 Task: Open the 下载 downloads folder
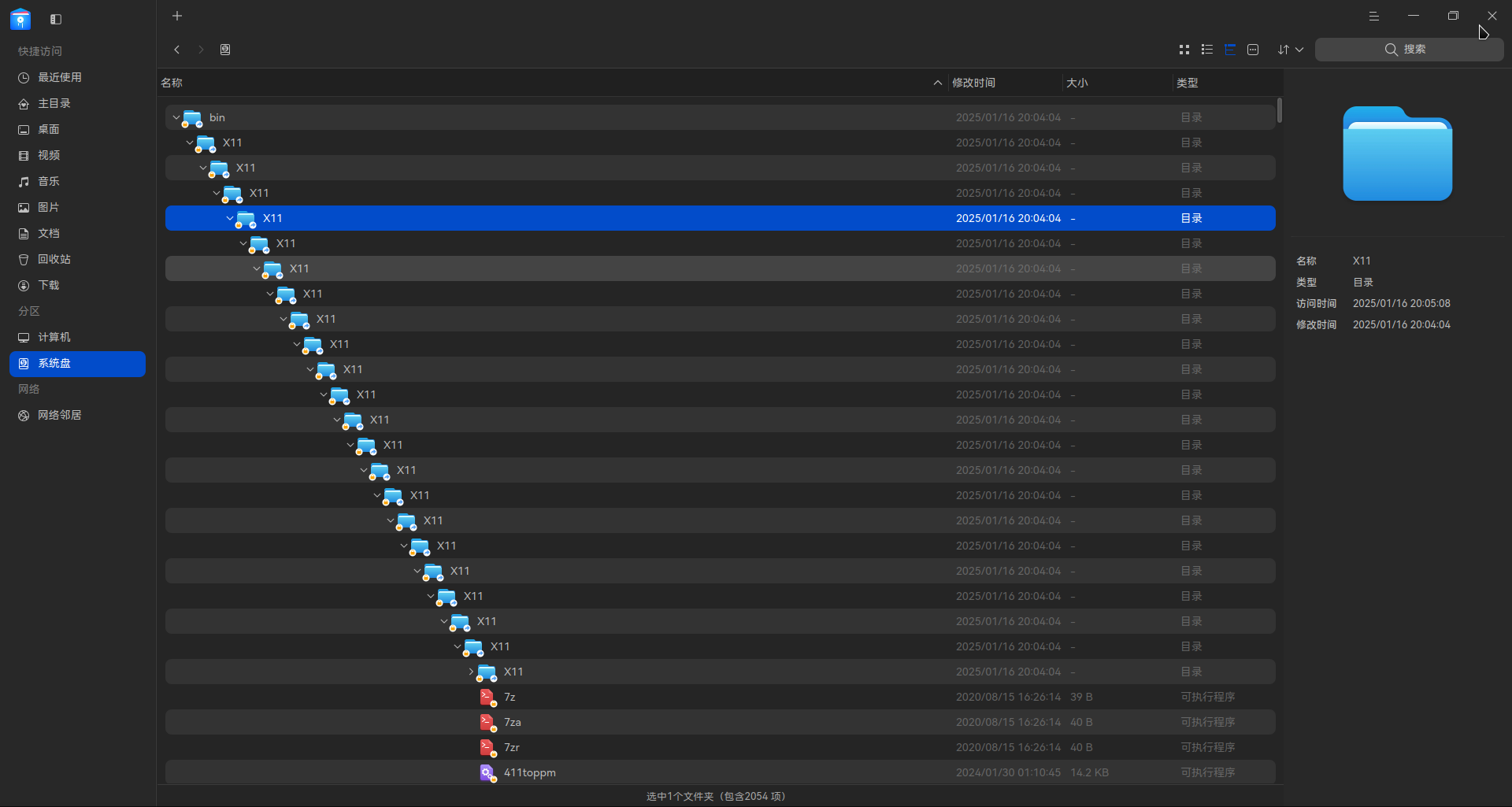coord(77,285)
